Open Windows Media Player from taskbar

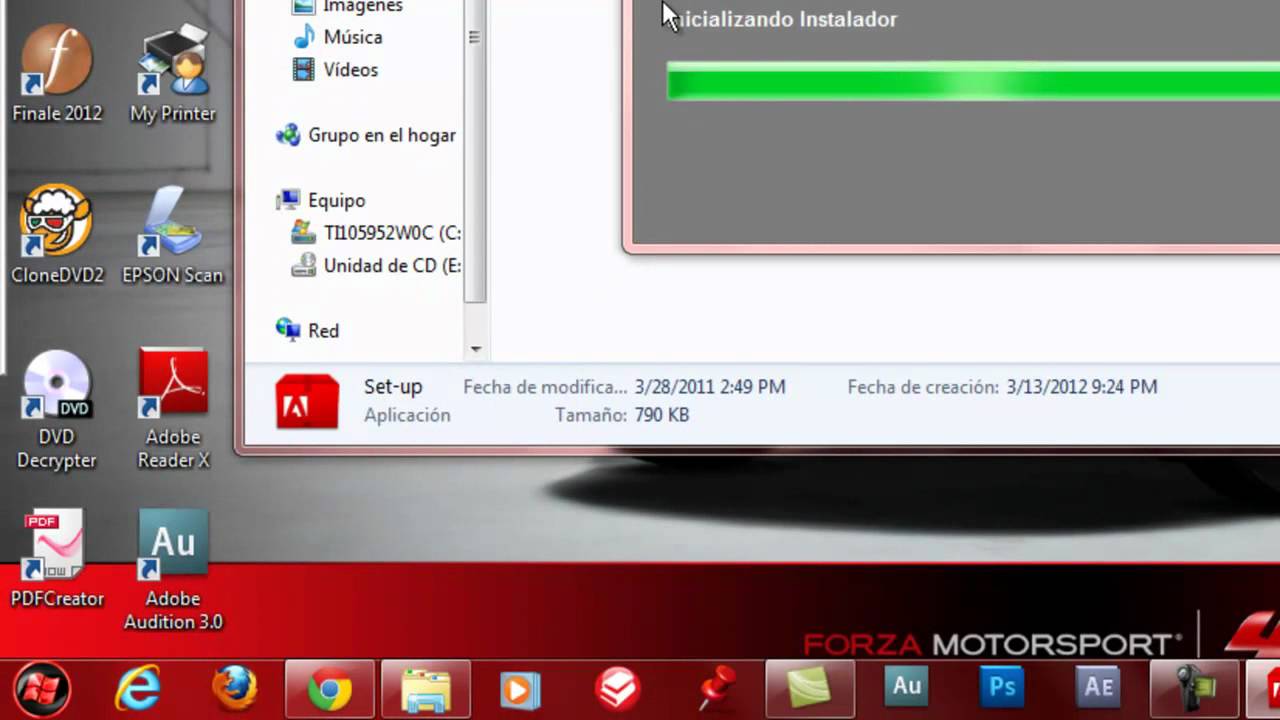coord(521,689)
